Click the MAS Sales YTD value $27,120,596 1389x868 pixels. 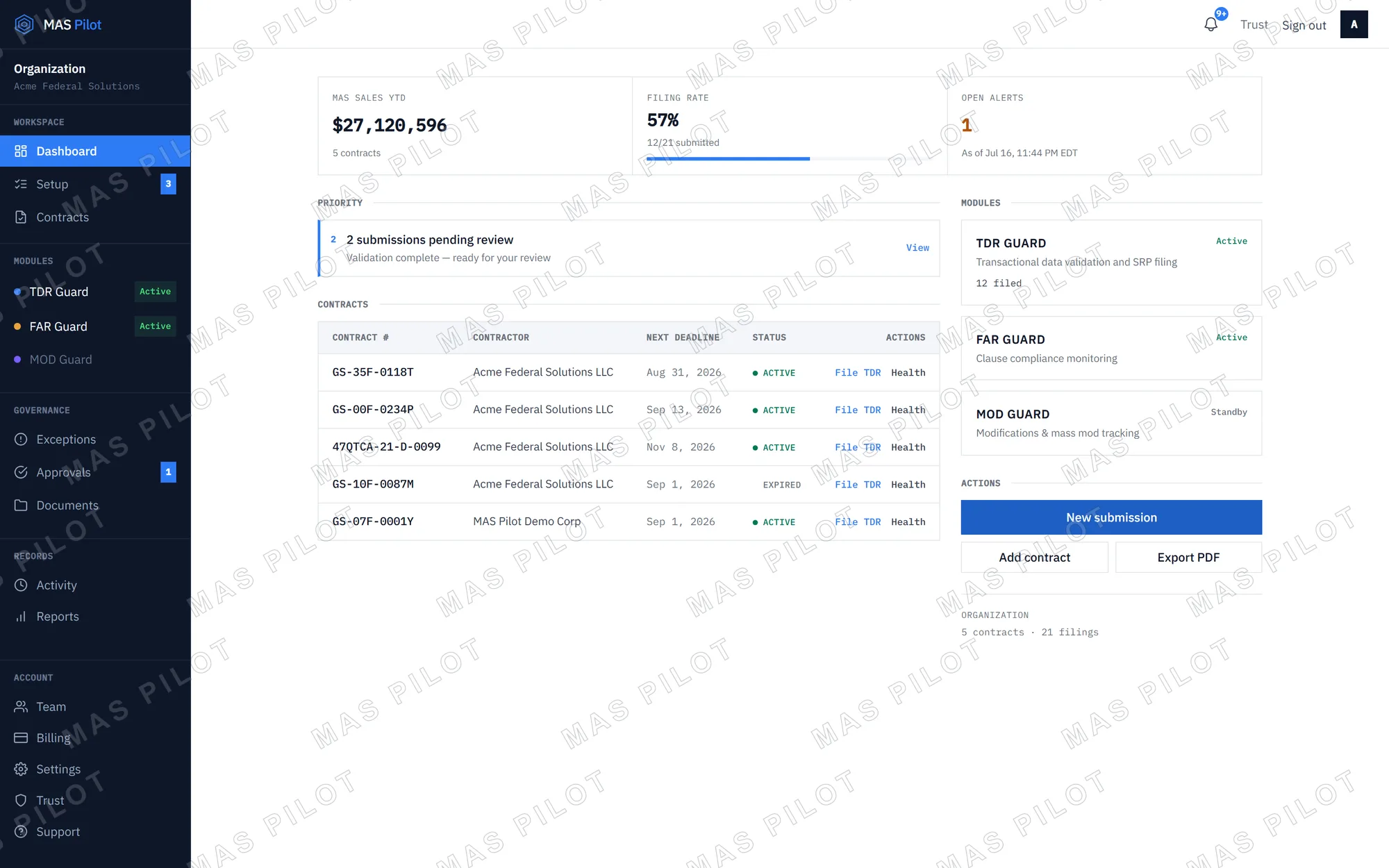coord(389,125)
